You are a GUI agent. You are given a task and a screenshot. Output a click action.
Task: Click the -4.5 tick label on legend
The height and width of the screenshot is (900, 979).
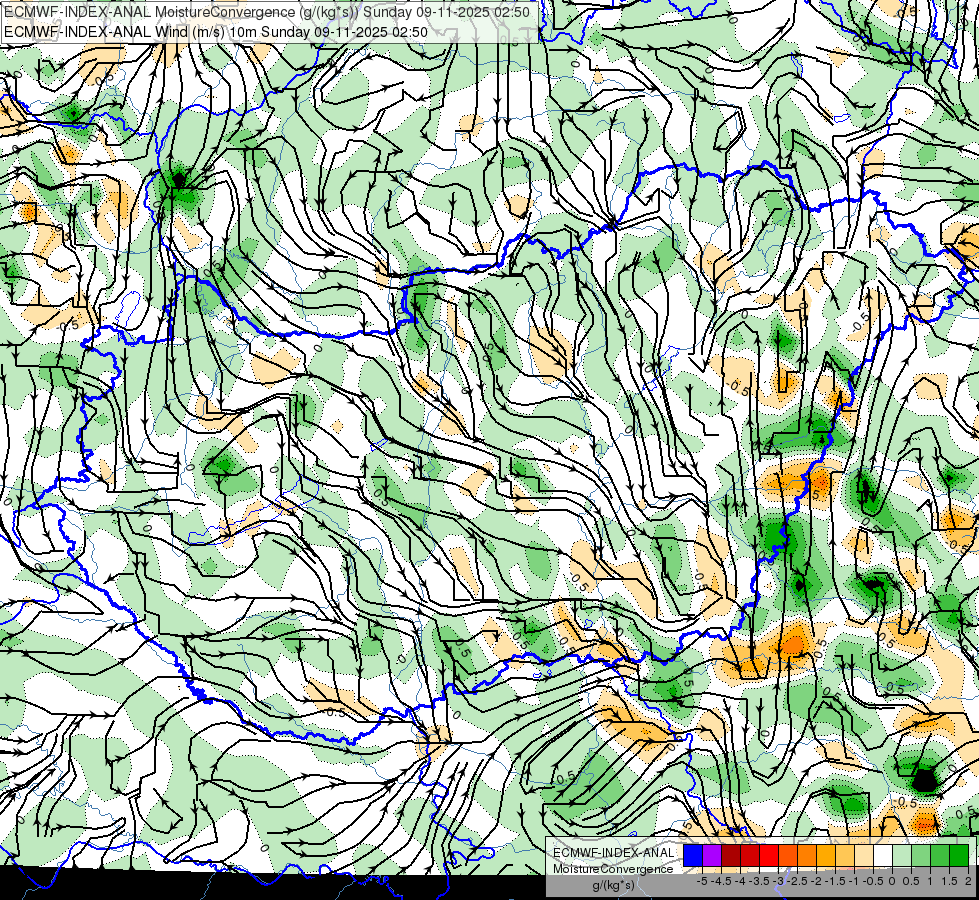(x=721, y=881)
